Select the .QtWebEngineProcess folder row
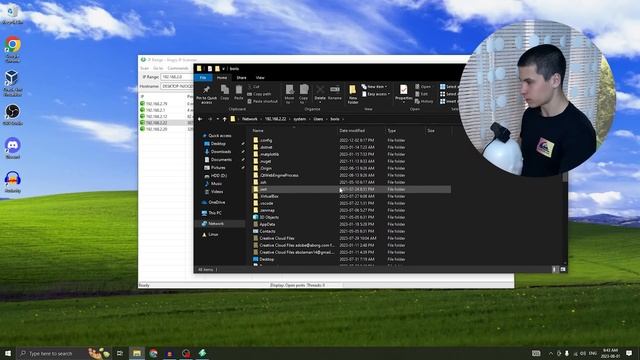The height and width of the screenshot is (360, 640). tap(351, 175)
